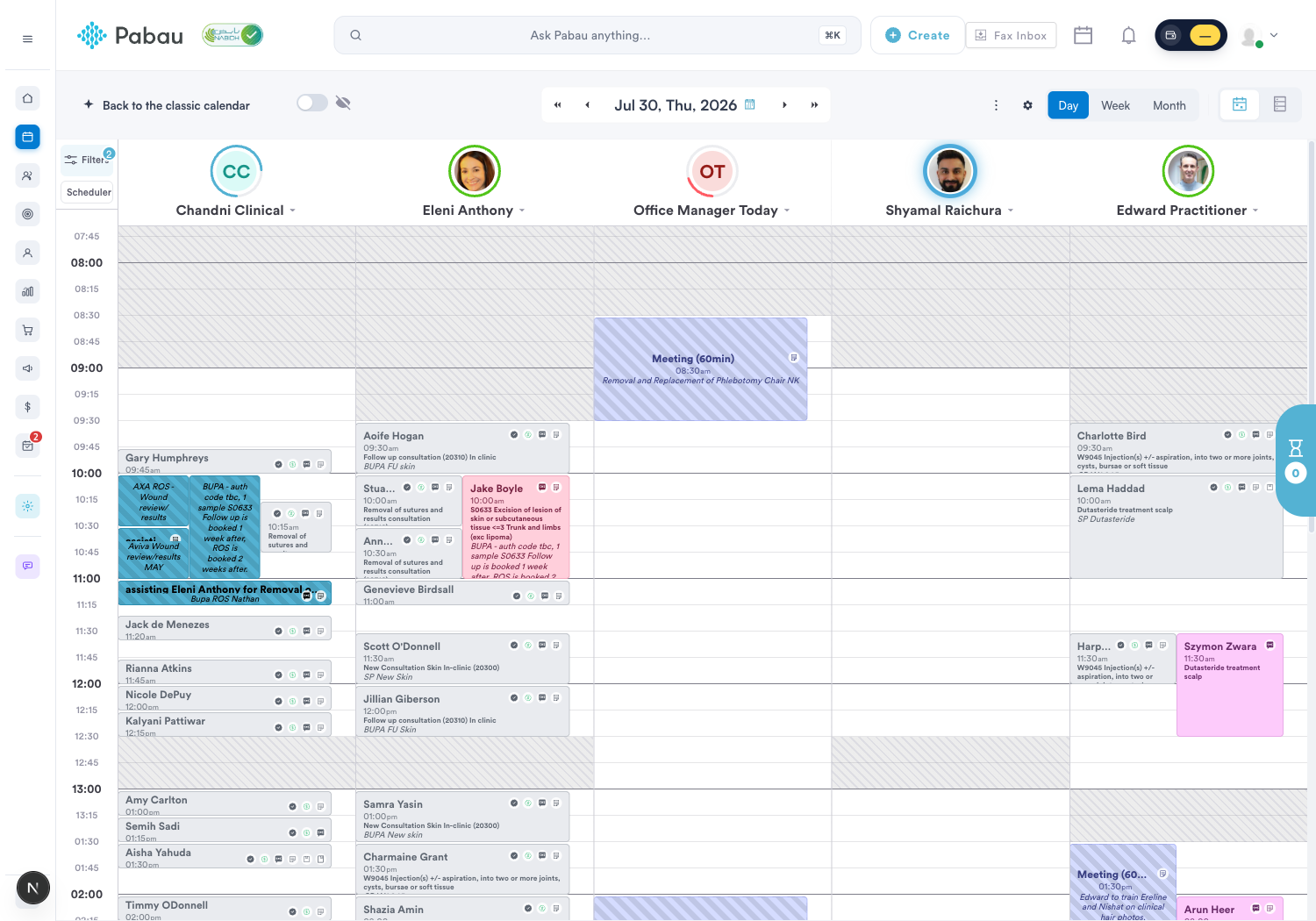Image resolution: width=1316 pixels, height=921 pixels.
Task: Open the Home sidebar icon
Action: tap(27, 98)
